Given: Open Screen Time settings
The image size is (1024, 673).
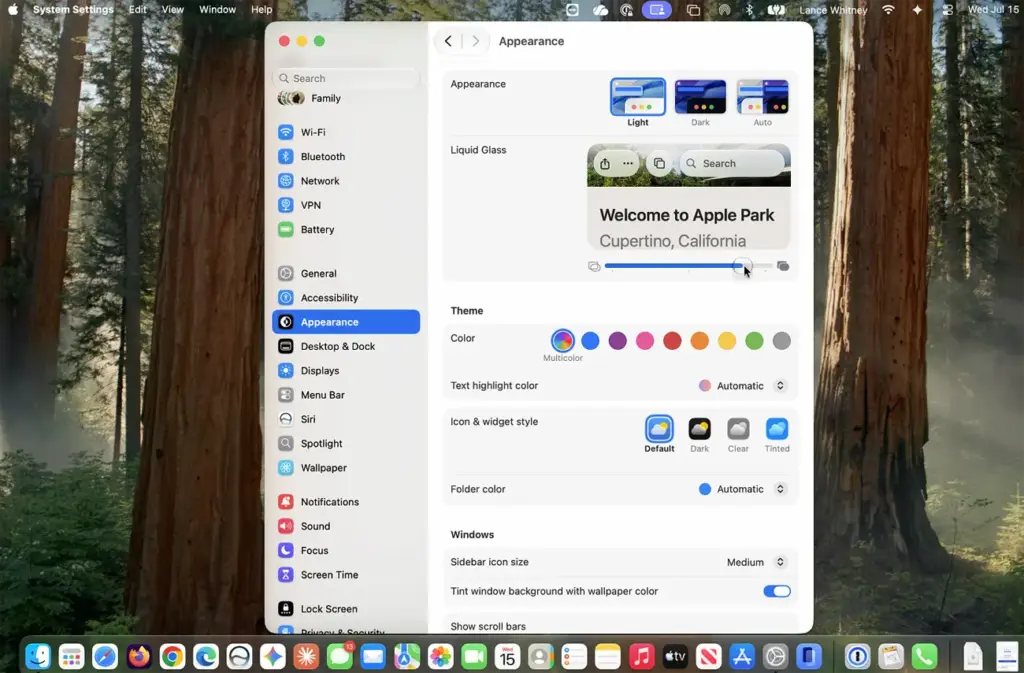Looking at the screenshot, I should [x=346, y=574].
